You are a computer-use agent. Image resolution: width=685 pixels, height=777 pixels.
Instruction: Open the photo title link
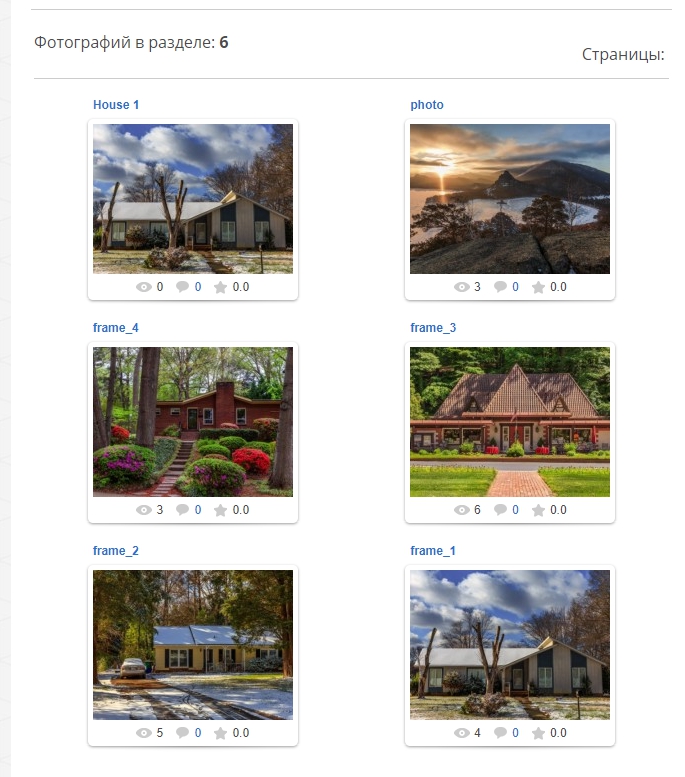(427, 105)
